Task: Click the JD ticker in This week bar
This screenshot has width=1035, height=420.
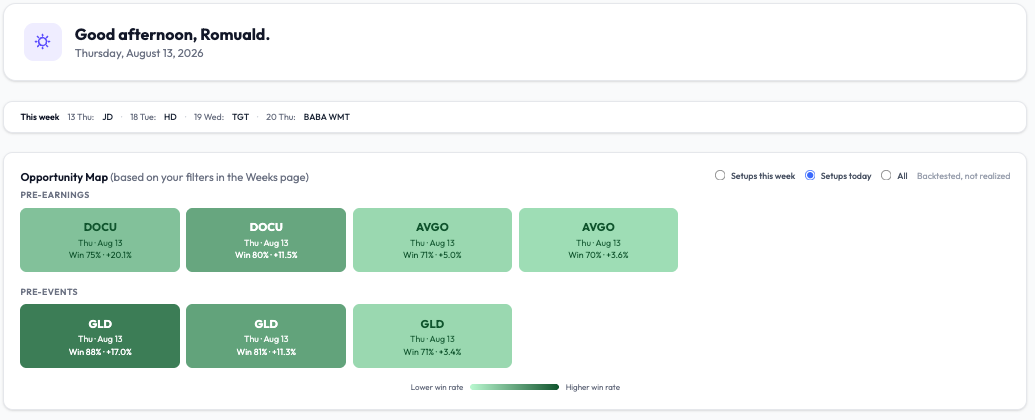Action: 108,117
